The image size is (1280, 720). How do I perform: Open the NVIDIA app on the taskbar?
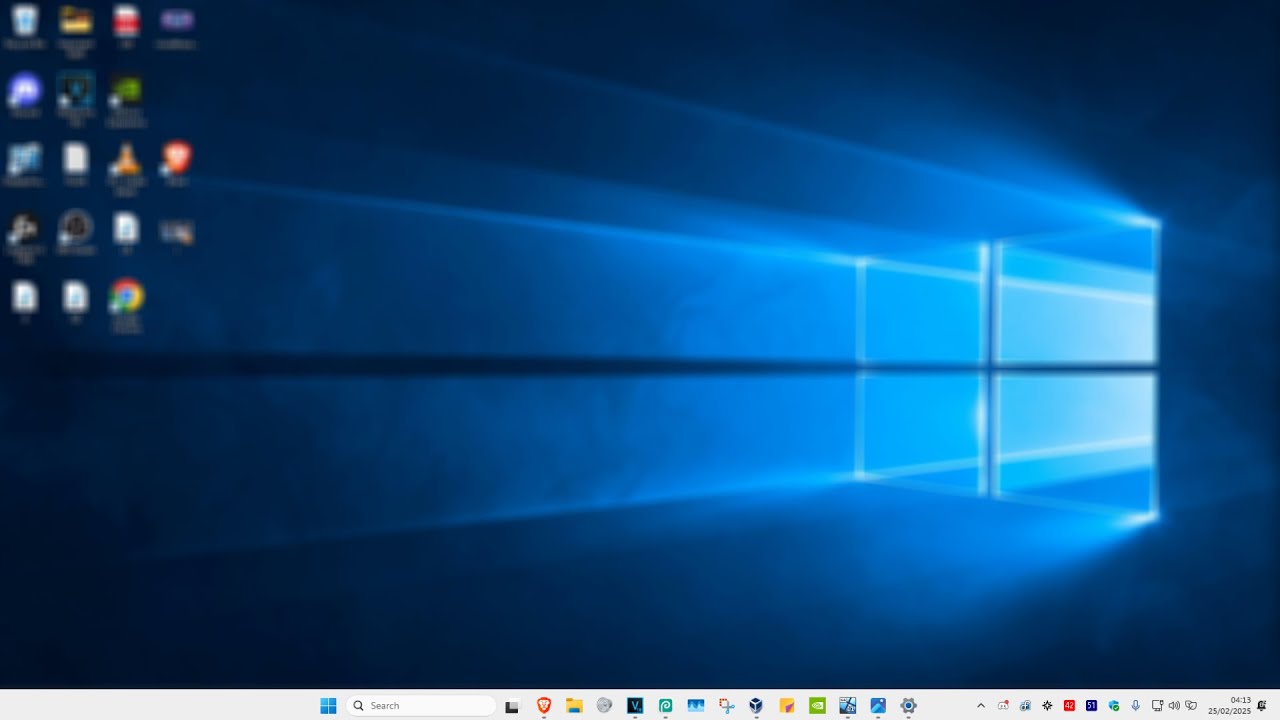[817, 706]
